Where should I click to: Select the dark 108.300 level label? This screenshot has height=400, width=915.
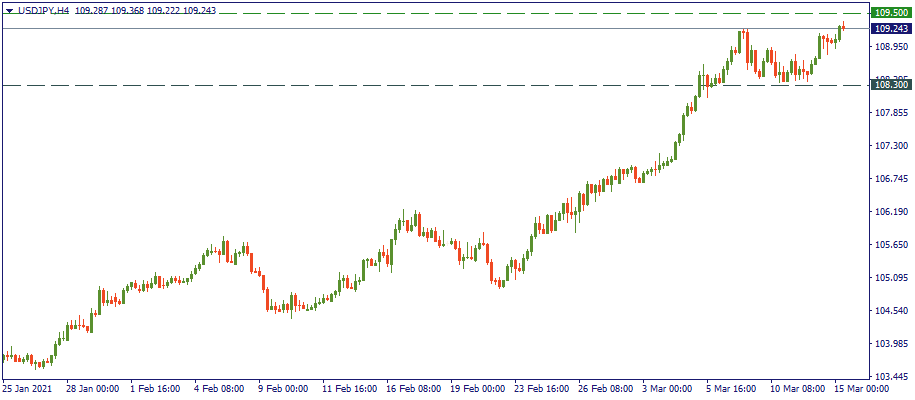point(889,86)
